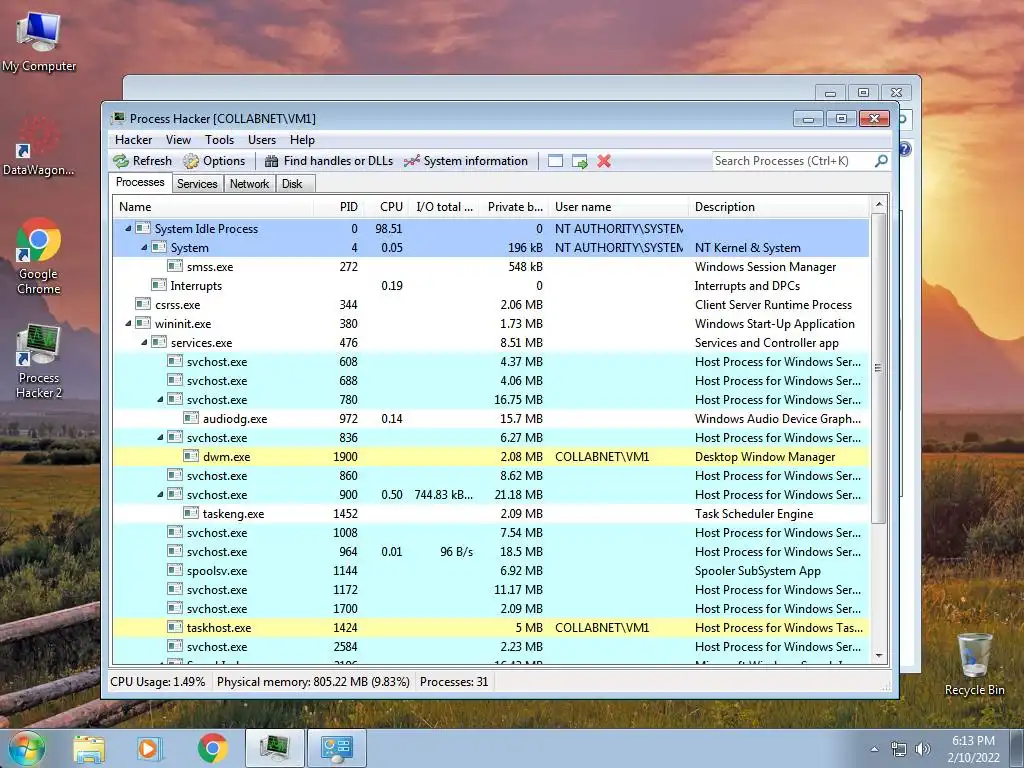Image resolution: width=1024 pixels, height=768 pixels.
Task: Select the csrss.exe process row
Action: [x=491, y=304]
